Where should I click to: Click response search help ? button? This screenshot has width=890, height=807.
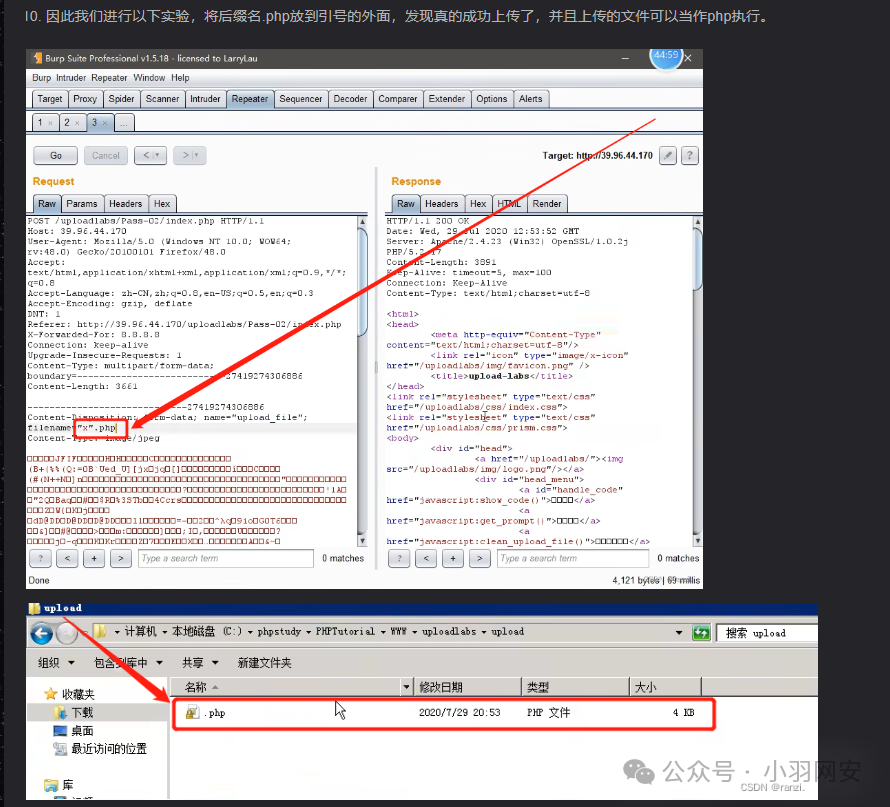(399, 558)
